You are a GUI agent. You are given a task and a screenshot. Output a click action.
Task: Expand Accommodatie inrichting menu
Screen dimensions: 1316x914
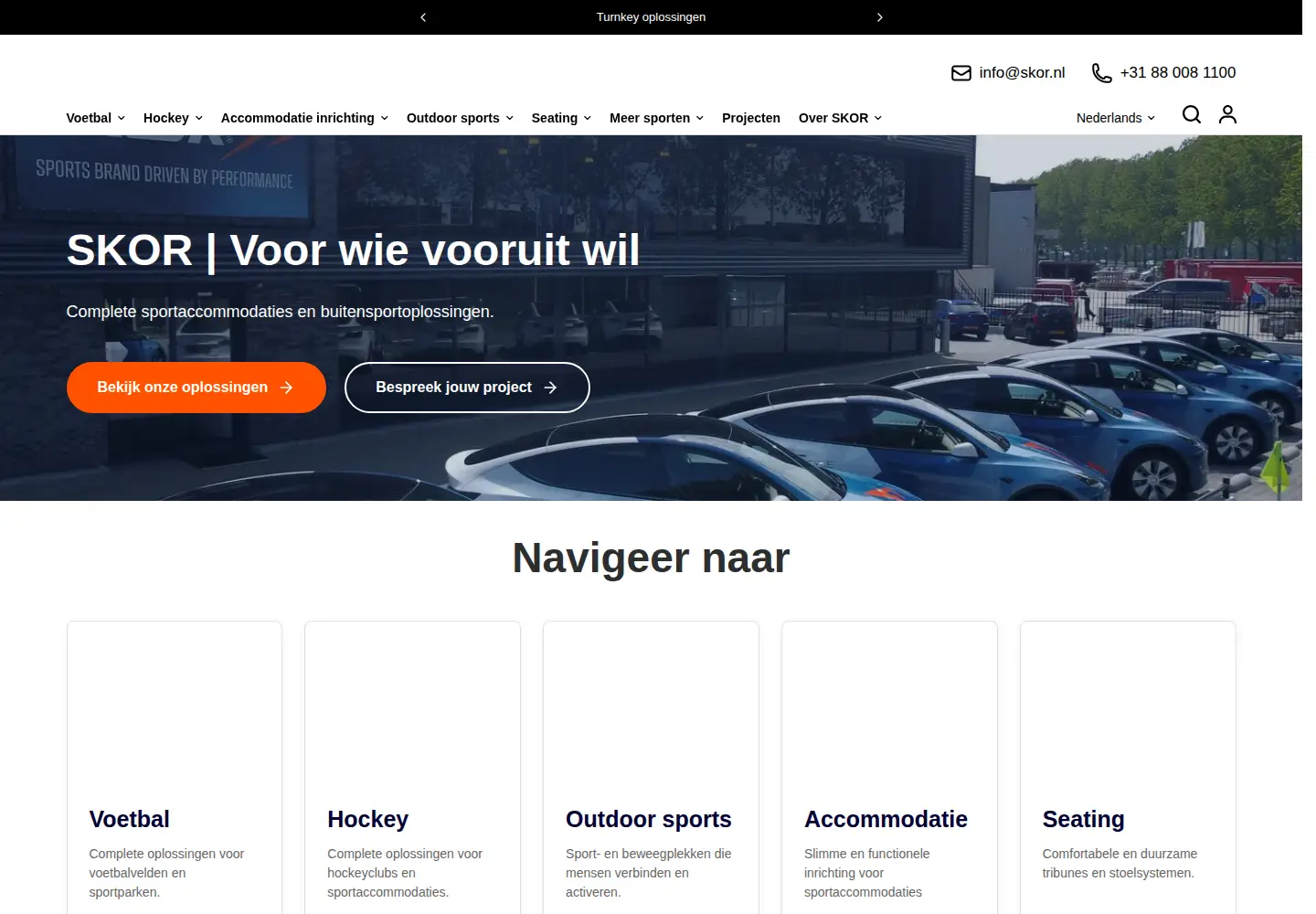(x=305, y=118)
